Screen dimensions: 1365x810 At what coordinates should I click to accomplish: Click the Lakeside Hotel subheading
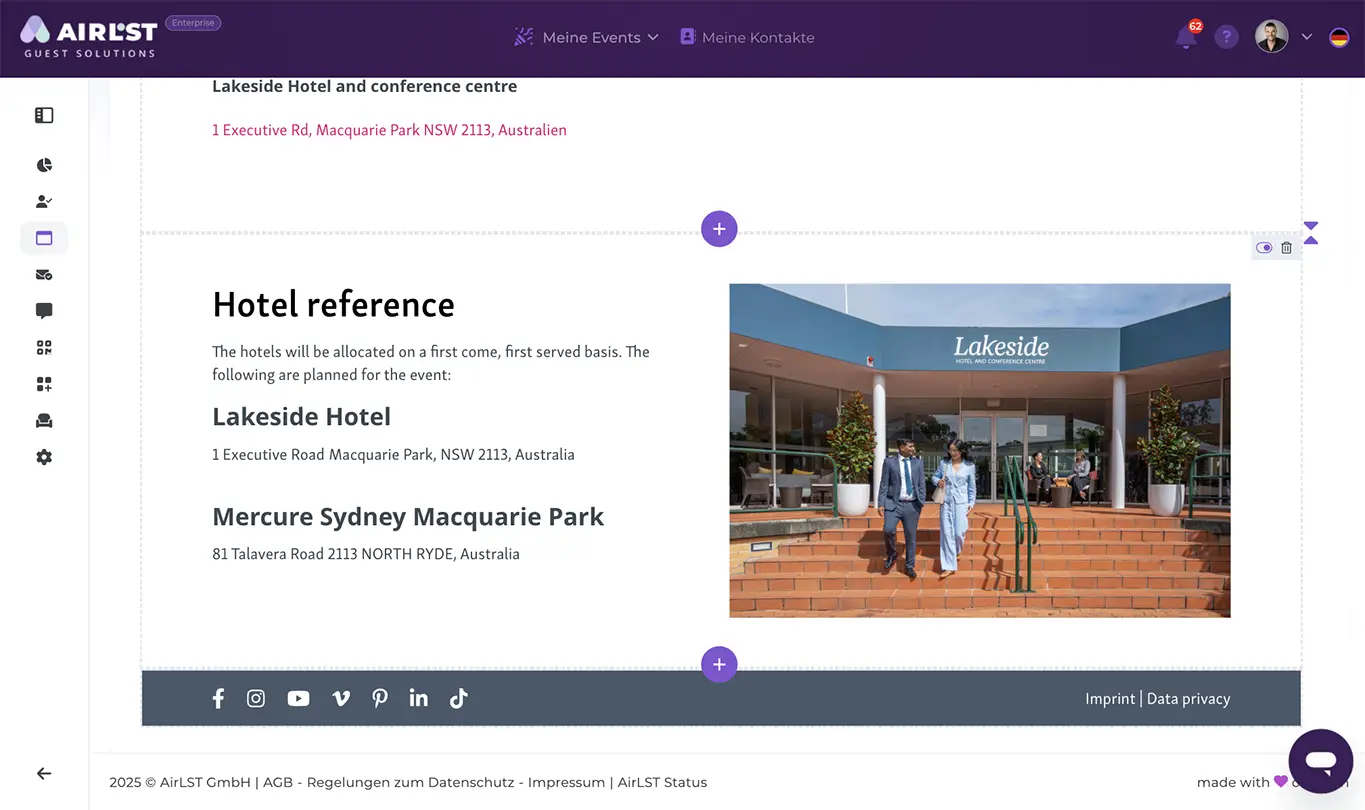click(x=301, y=416)
